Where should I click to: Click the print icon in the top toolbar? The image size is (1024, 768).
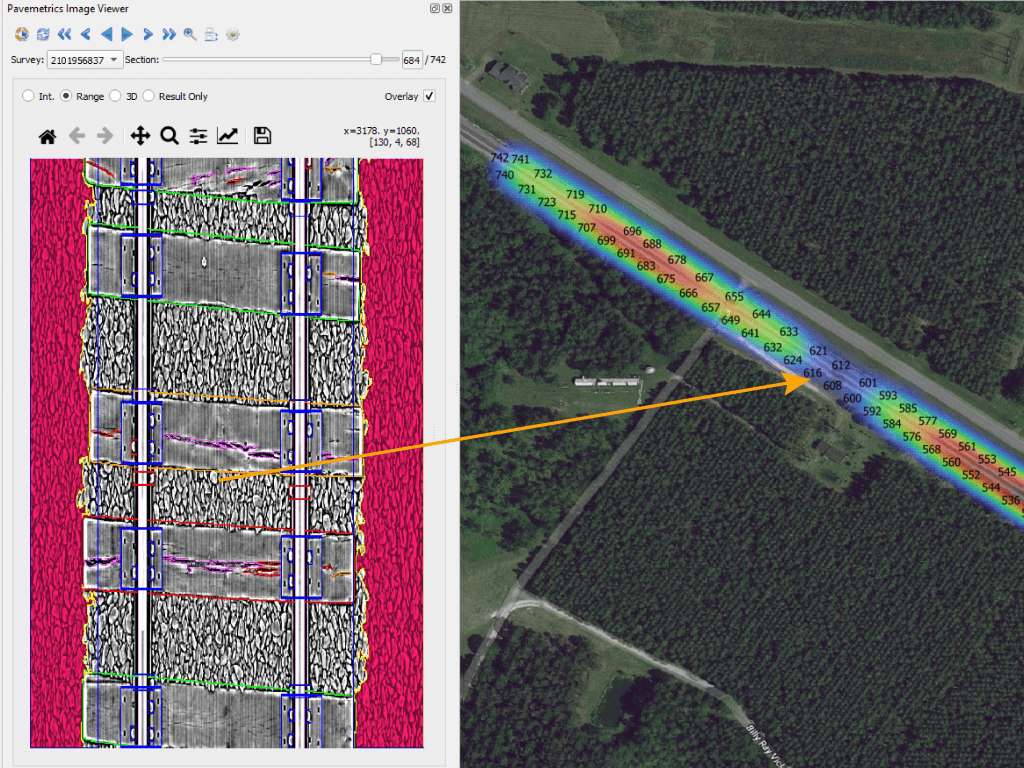[x=210, y=33]
